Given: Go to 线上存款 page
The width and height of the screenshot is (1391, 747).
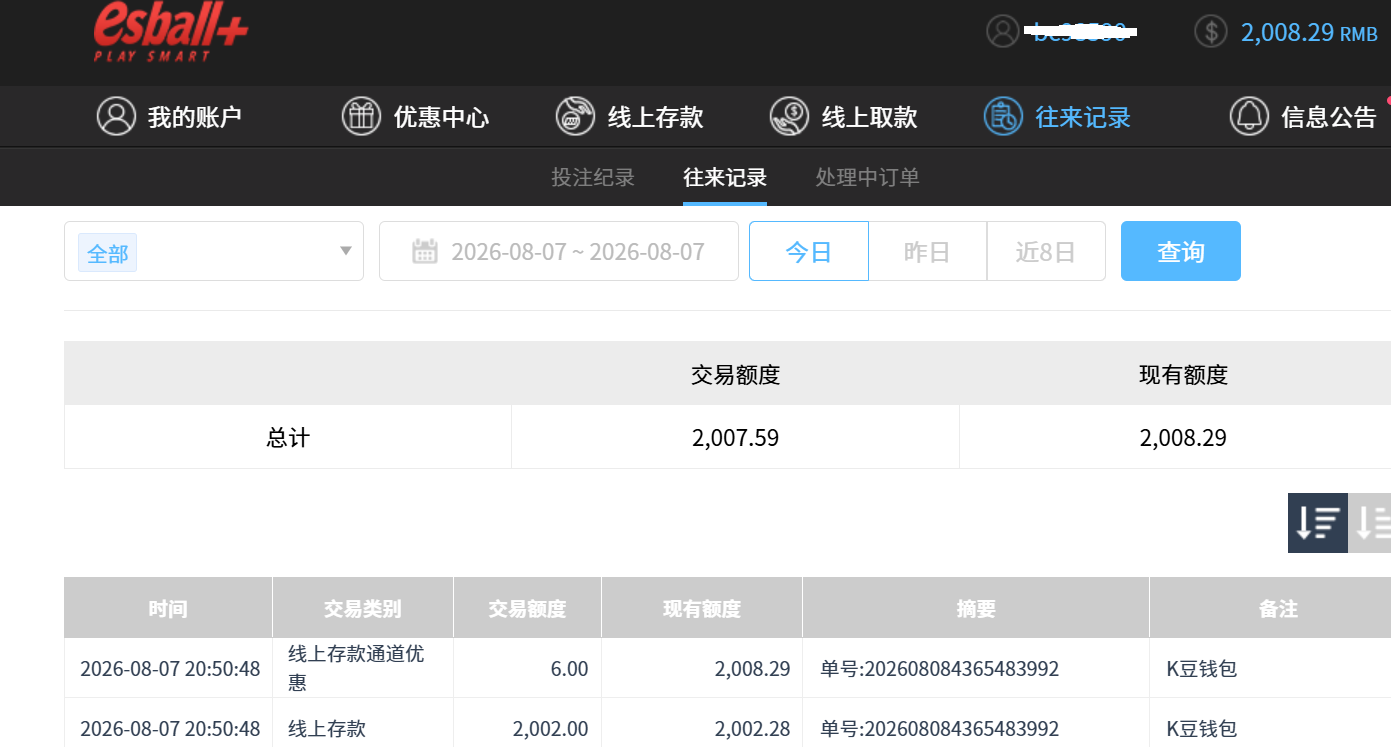Looking at the screenshot, I should [629, 117].
